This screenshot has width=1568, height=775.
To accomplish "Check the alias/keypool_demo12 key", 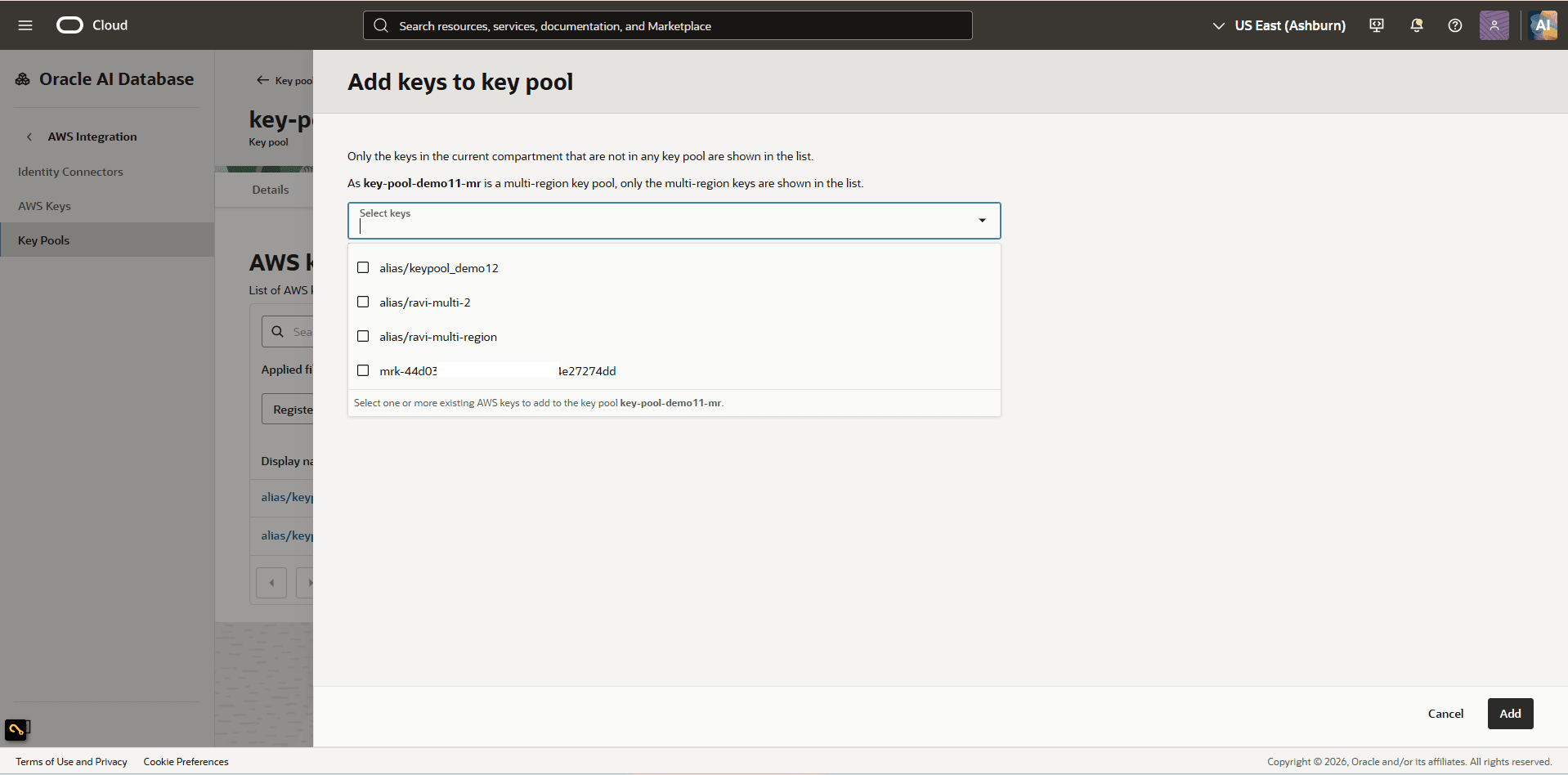I will (x=363, y=267).
